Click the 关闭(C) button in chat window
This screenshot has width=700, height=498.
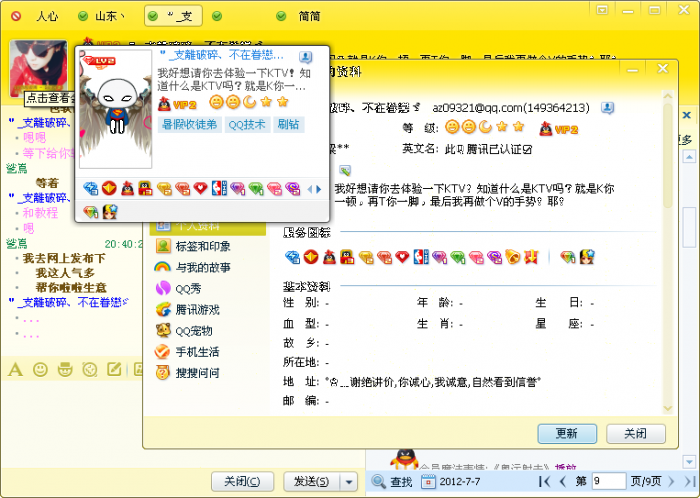click(x=242, y=482)
